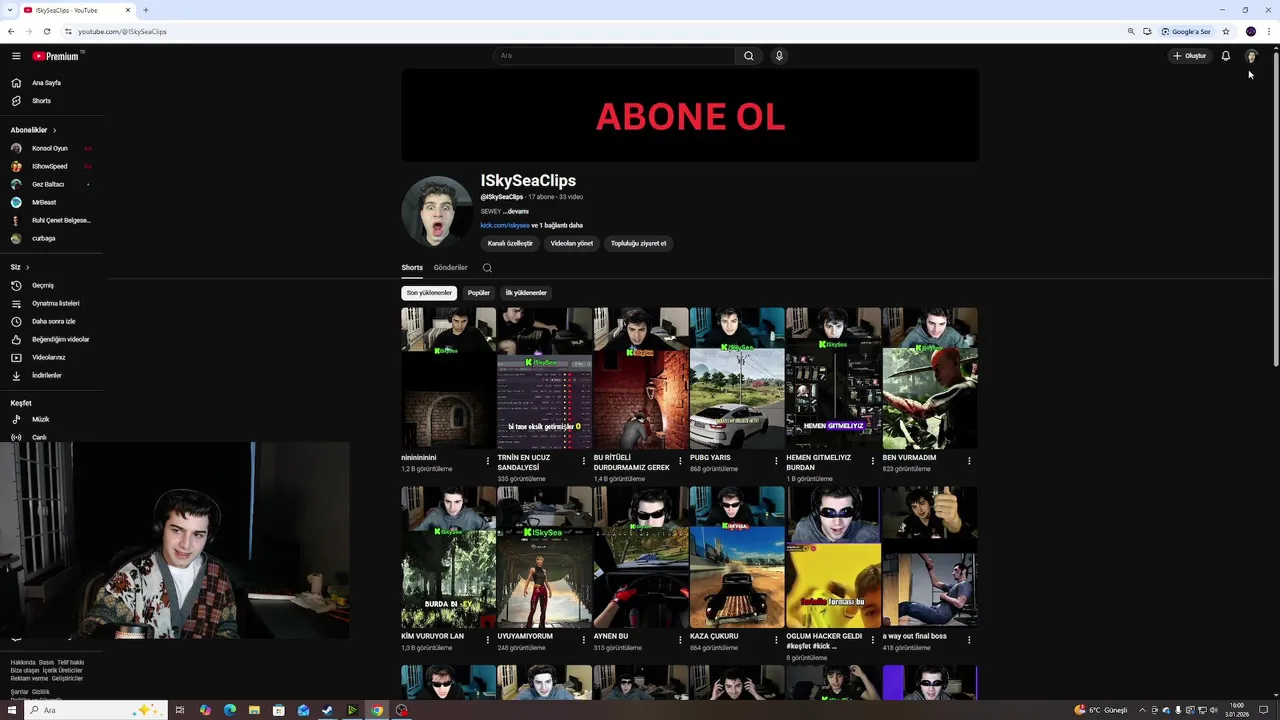Open Videolarınız in sidebar
This screenshot has height=720, width=1280.
pyautogui.click(x=53, y=357)
